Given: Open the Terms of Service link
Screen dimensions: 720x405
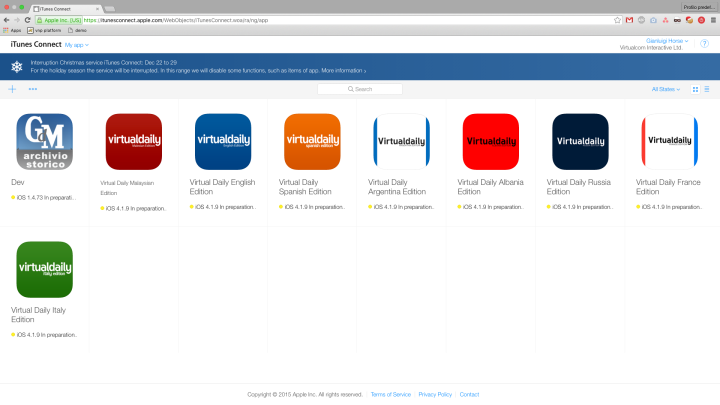Looking at the screenshot, I should (390, 394).
